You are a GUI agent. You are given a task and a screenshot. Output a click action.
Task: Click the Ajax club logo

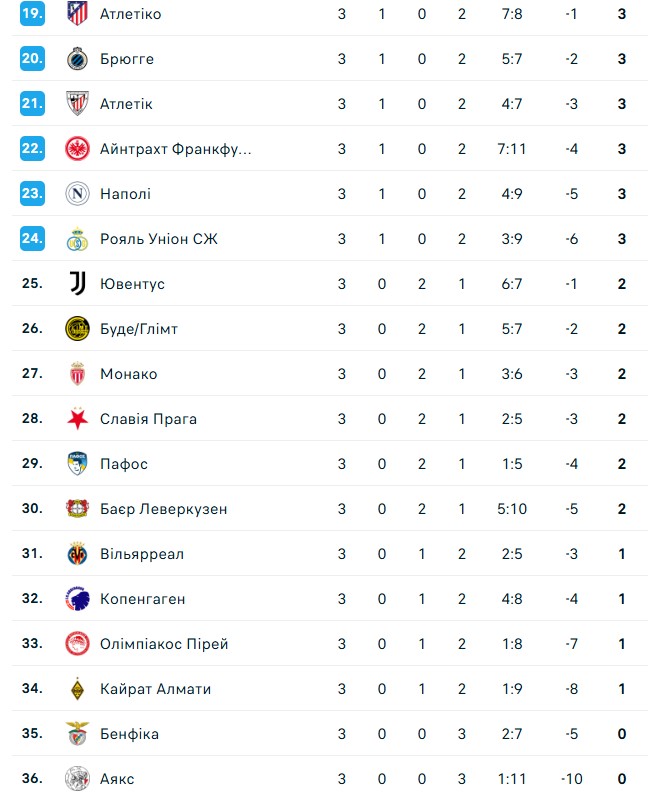pos(77,779)
